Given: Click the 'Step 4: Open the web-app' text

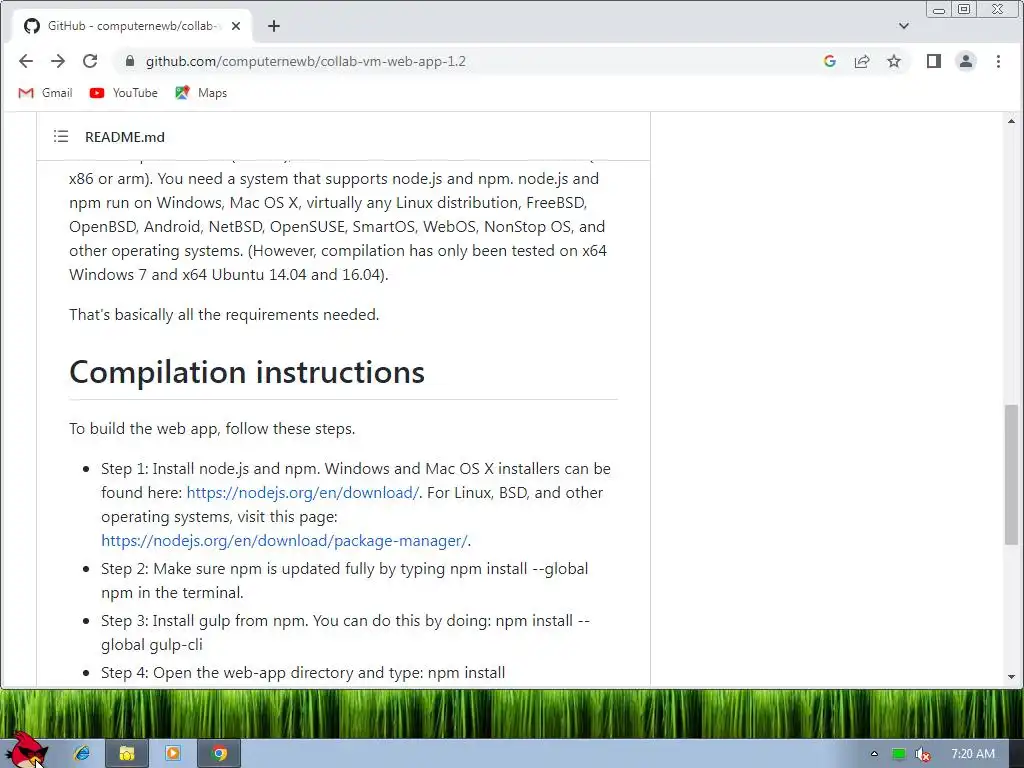Looking at the screenshot, I should tap(303, 673).
